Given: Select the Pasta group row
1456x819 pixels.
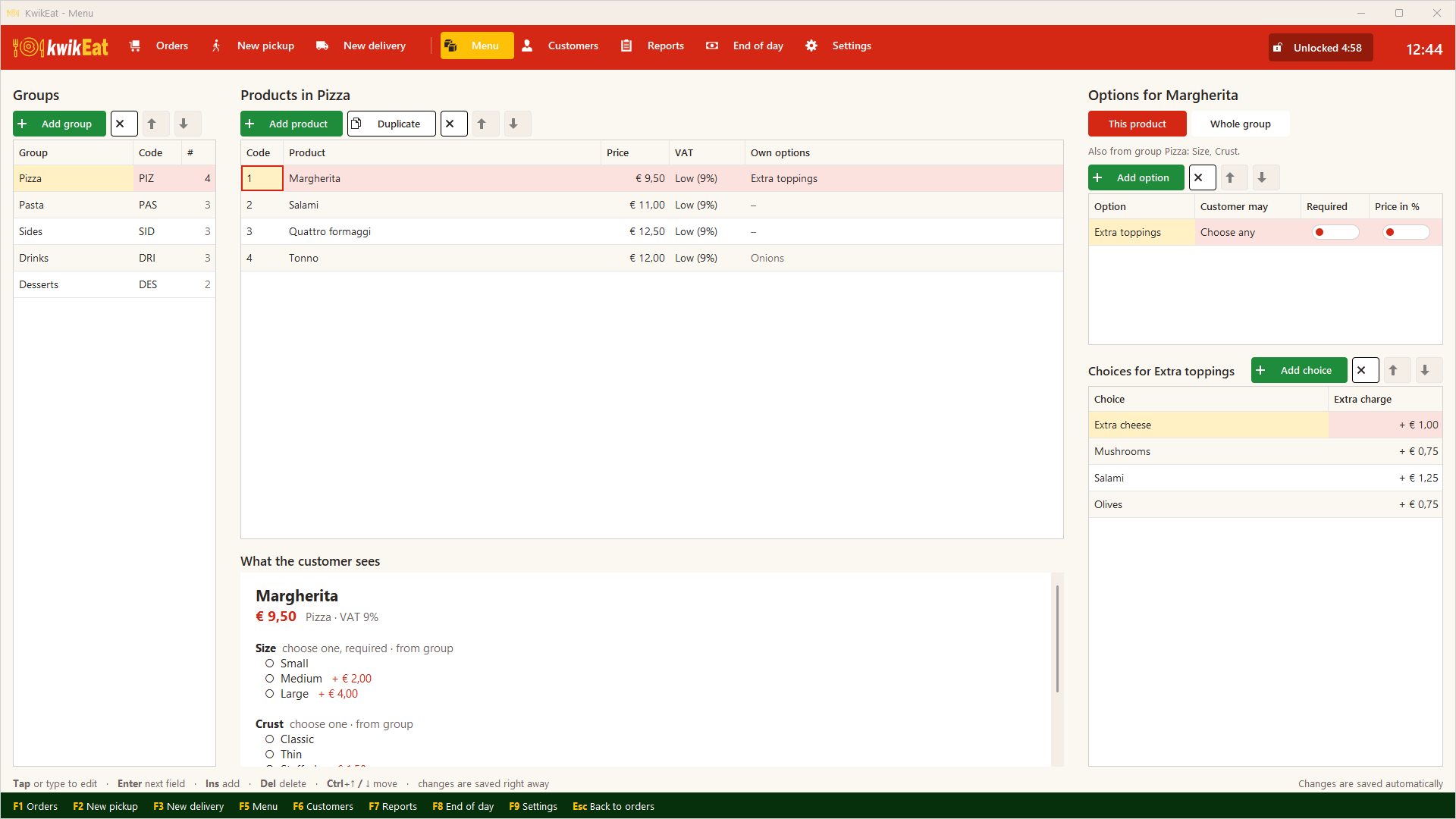Looking at the screenshot, I should (114, 205).
